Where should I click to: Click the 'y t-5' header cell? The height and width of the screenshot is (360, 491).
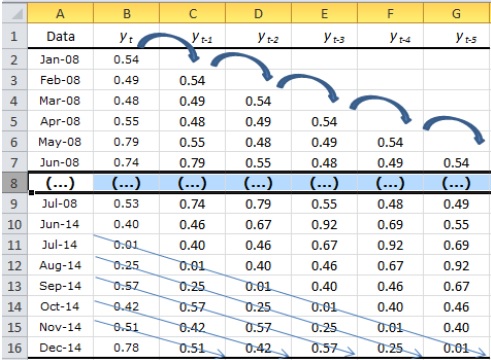click(x=457, y=36)
